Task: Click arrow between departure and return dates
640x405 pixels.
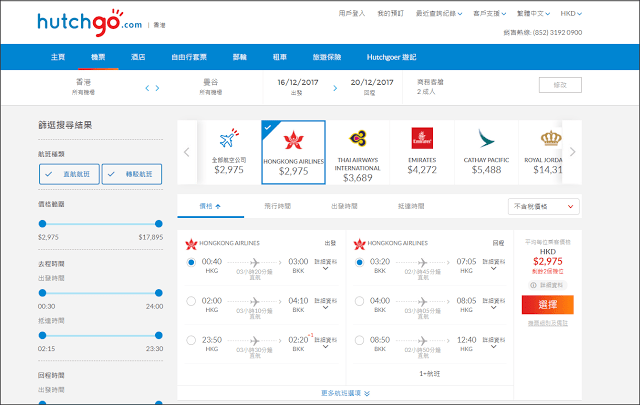Action: 335,88
